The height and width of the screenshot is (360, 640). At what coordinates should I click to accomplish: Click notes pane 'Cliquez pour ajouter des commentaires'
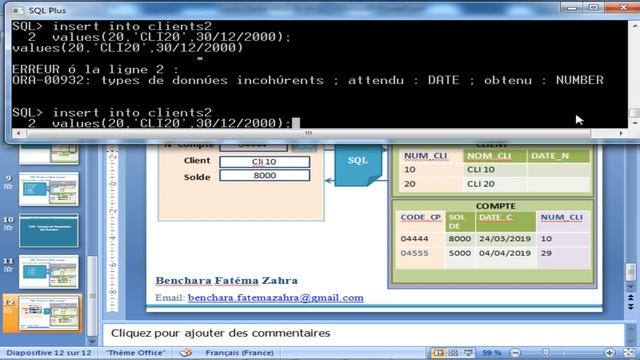coord(220,333)
